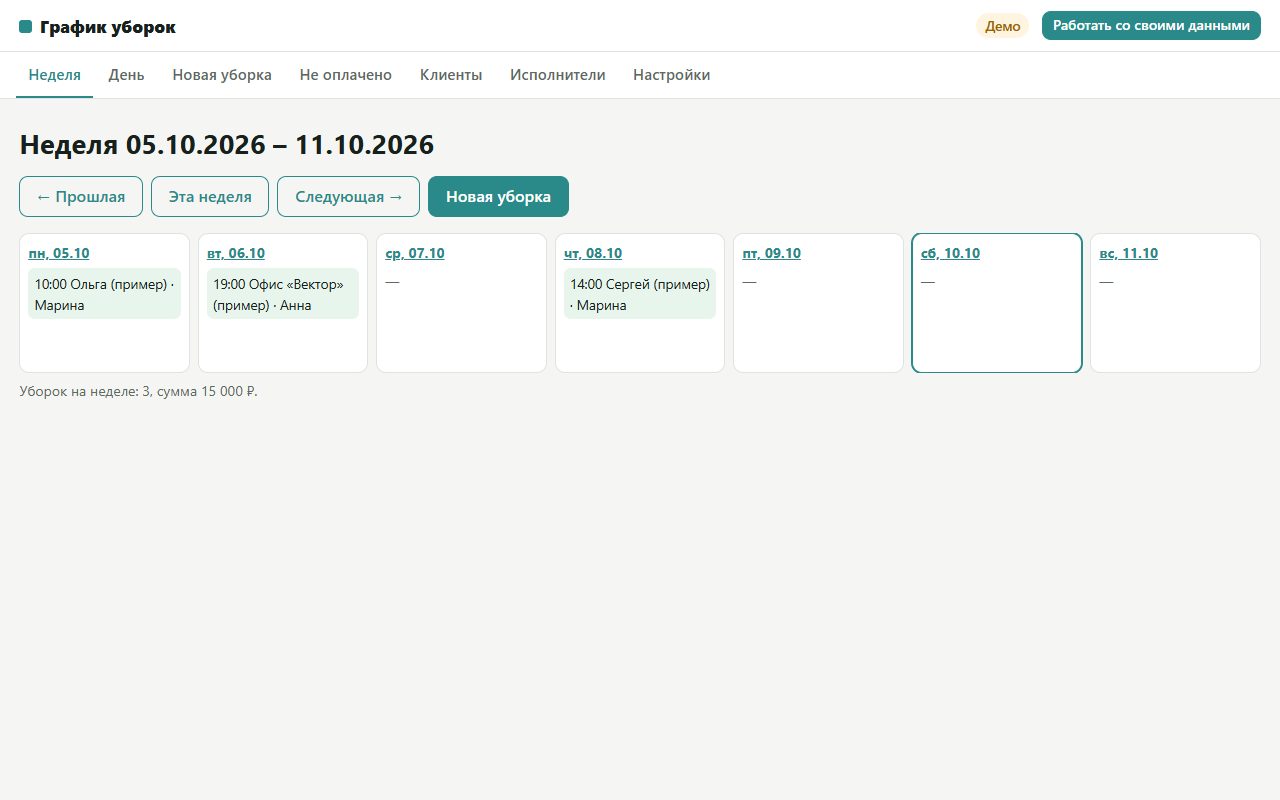The image size is (1280, 800).
Task: Open day link пн, 05.10
Action: [x=59, y=253]
